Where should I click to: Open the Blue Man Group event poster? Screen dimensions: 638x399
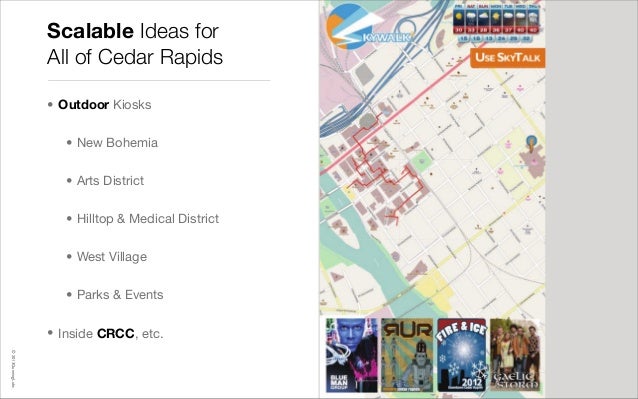point(352,355)
